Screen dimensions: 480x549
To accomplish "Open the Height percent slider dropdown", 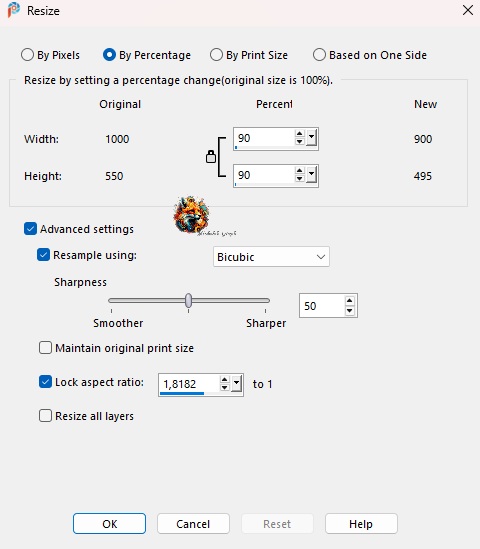I will coord(311,175).
